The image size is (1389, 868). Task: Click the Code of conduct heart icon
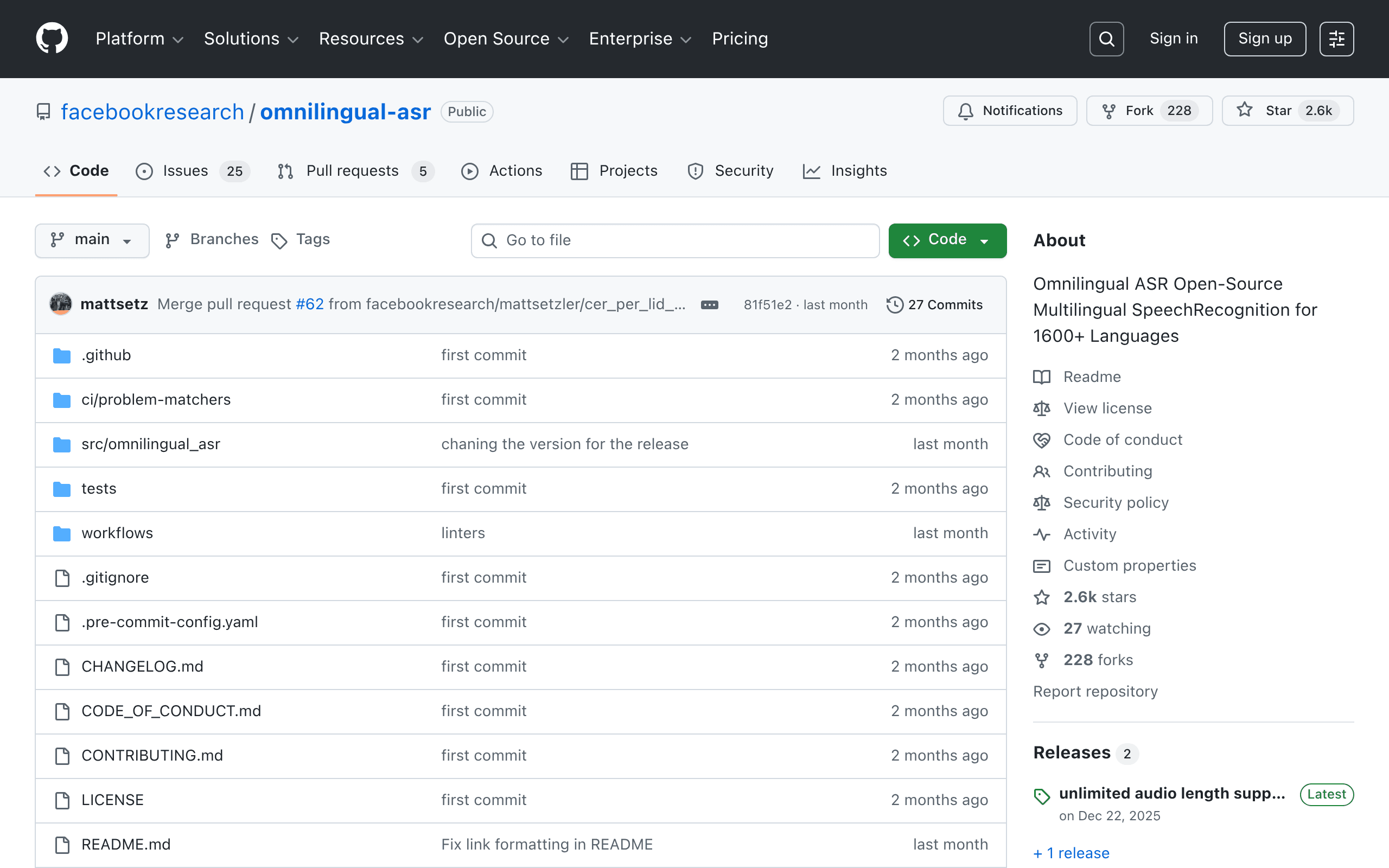(1042, 440)
